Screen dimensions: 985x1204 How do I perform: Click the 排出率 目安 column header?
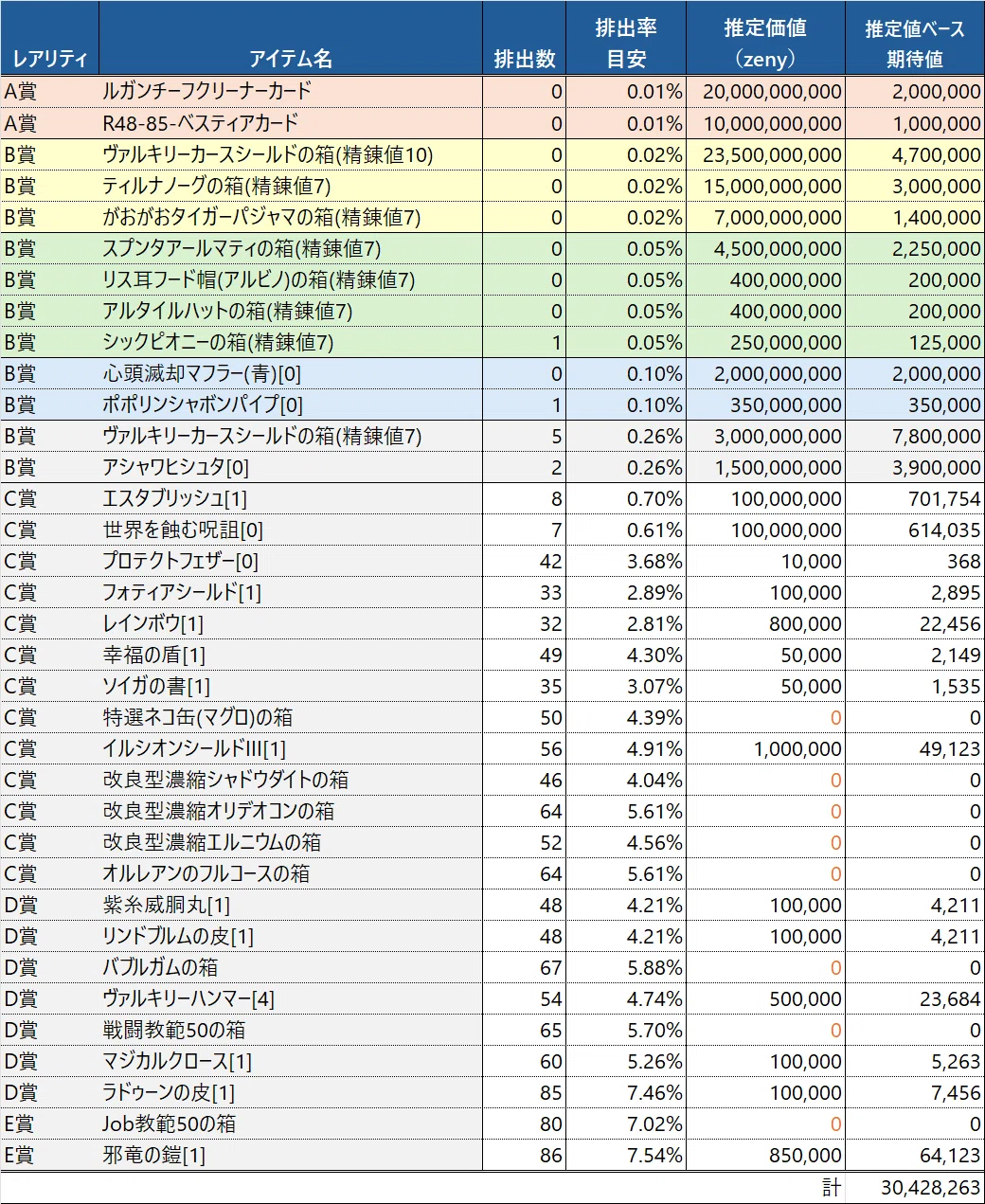tap(626, 39)
